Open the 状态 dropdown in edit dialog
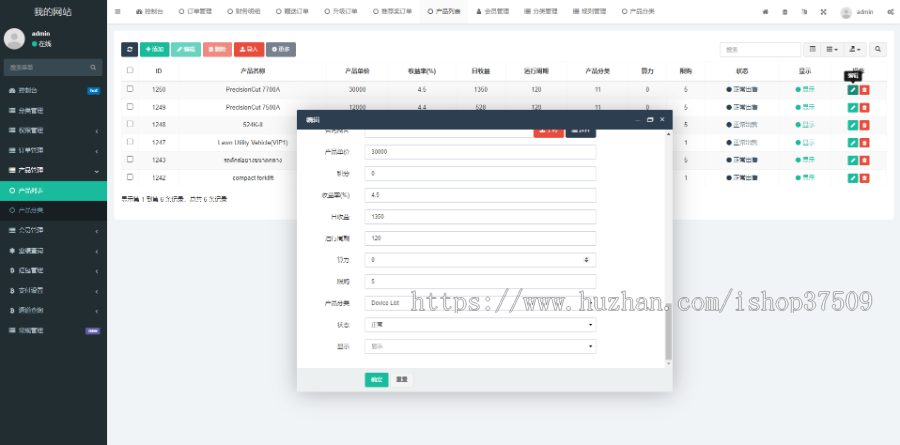Image resolution: width=900 pixels, height=445 pixels. [480, 325]
